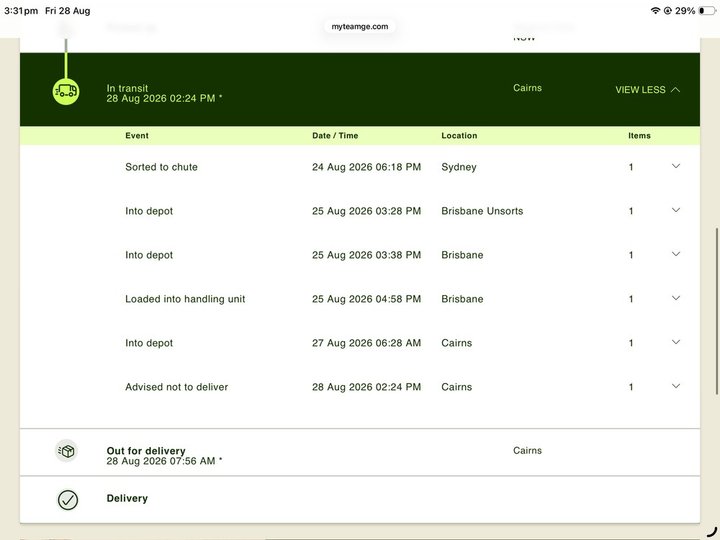The image size is (720, 540).
Task: Select '28 Aug 2026 02:24 PM' row timestamp
Action: click(366, 387)
